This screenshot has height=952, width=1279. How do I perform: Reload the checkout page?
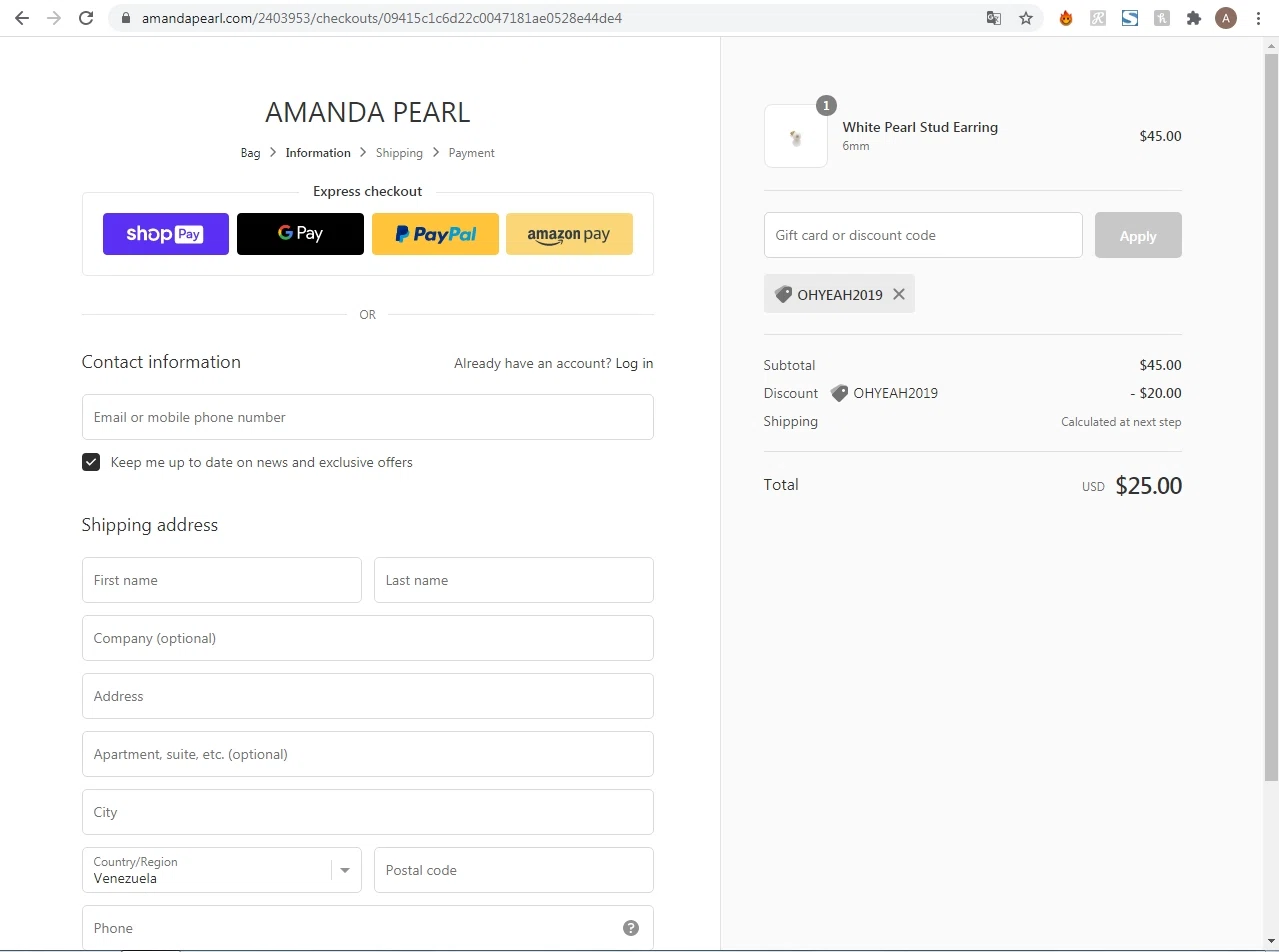click(x=86, y=18)
